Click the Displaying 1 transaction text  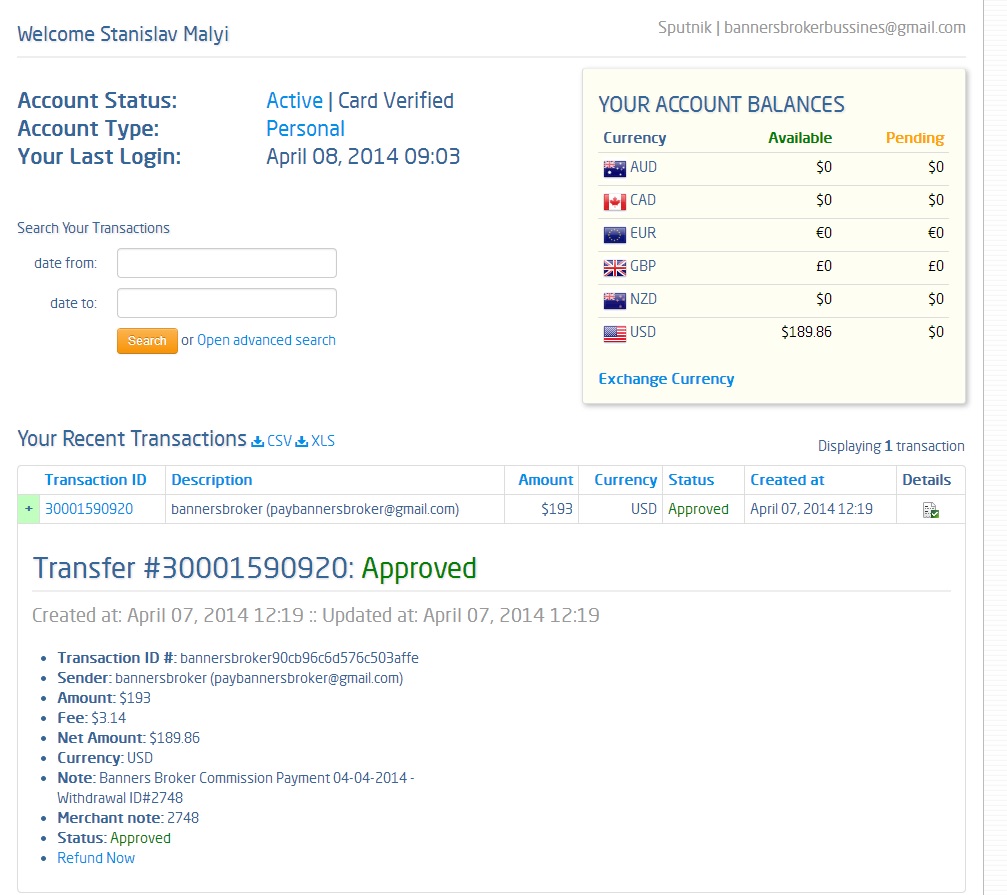pyautogui.click(x=891, y=446)
